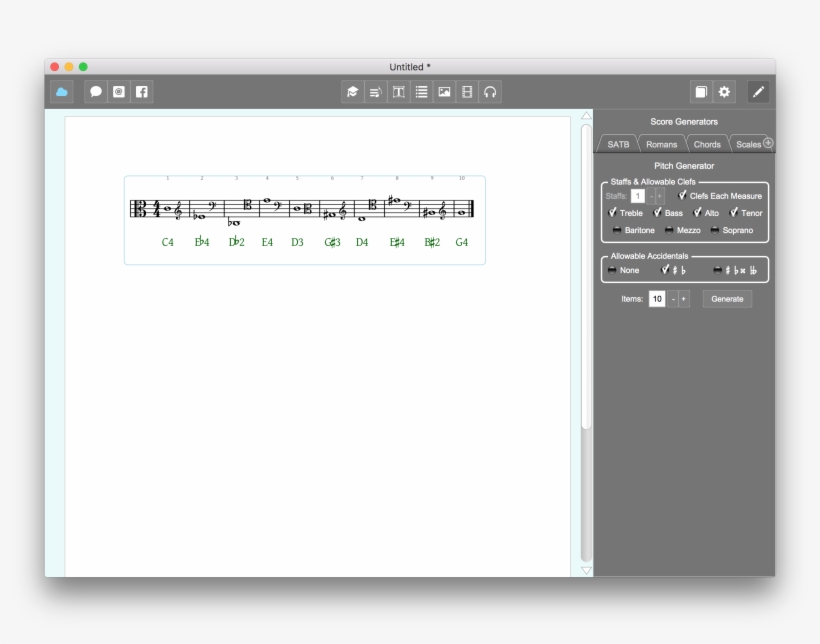Increase Items count with the plus stepper
820x644 pixels.
coord(683,299)
